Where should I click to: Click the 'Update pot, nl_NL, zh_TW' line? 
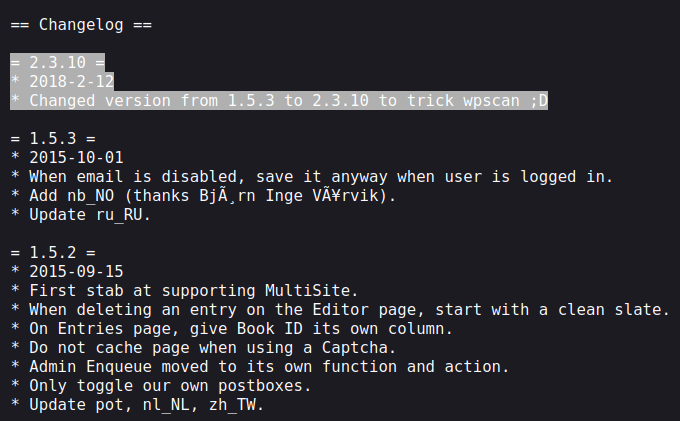pyautogui.click(x=137, y=405)
